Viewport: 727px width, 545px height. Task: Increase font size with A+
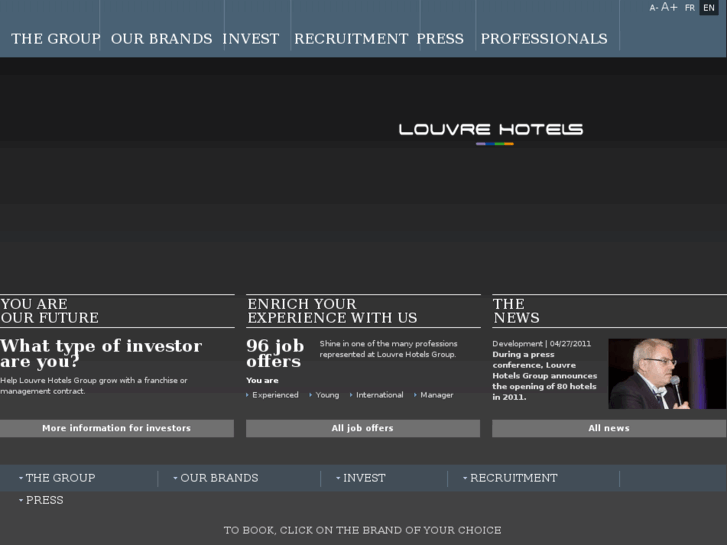(x=669, y=7)
